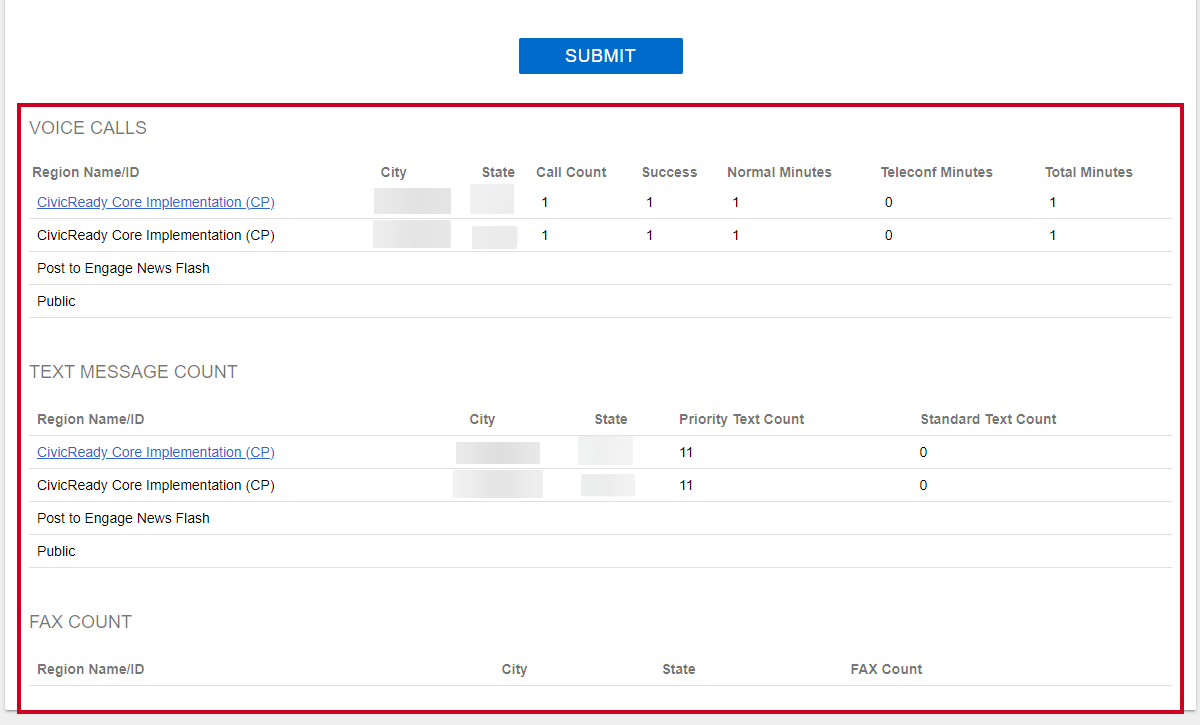The height and width of the screenshot is (725, 1200).
Task: Click State header in the Text Message table
Action: coord(611,419)
